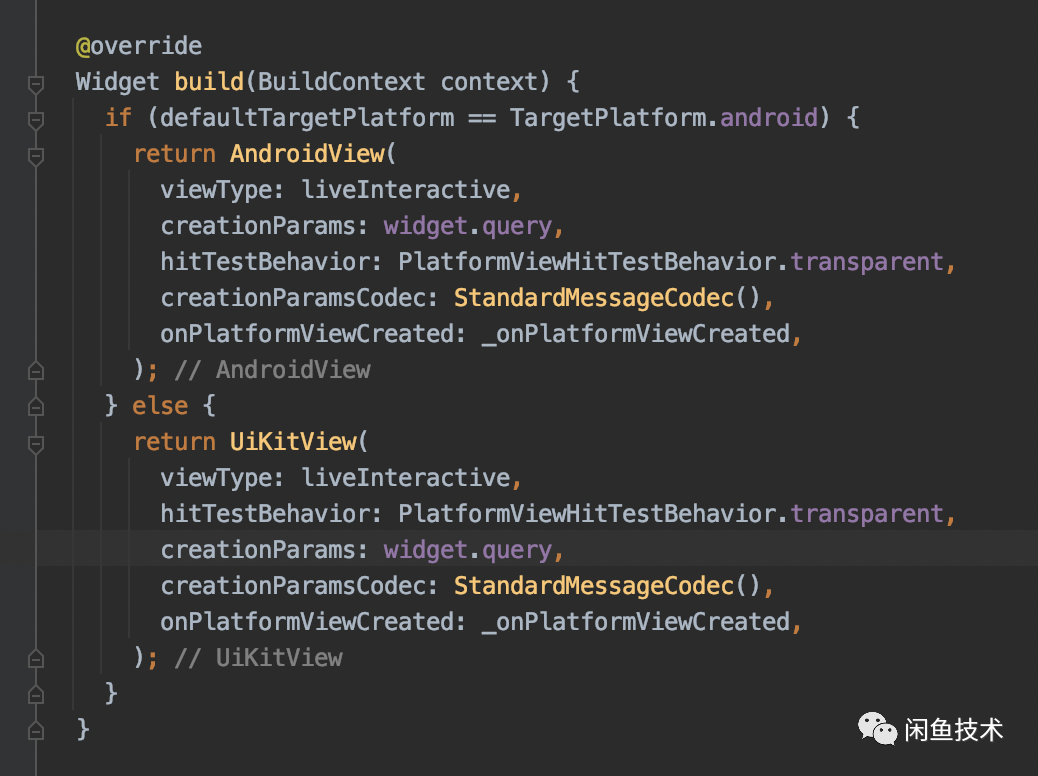The image size is (1038, 776).
Task: Collapse the build method using its gutter fold marker
Action: pyautogui.click(x=36, y=83)
